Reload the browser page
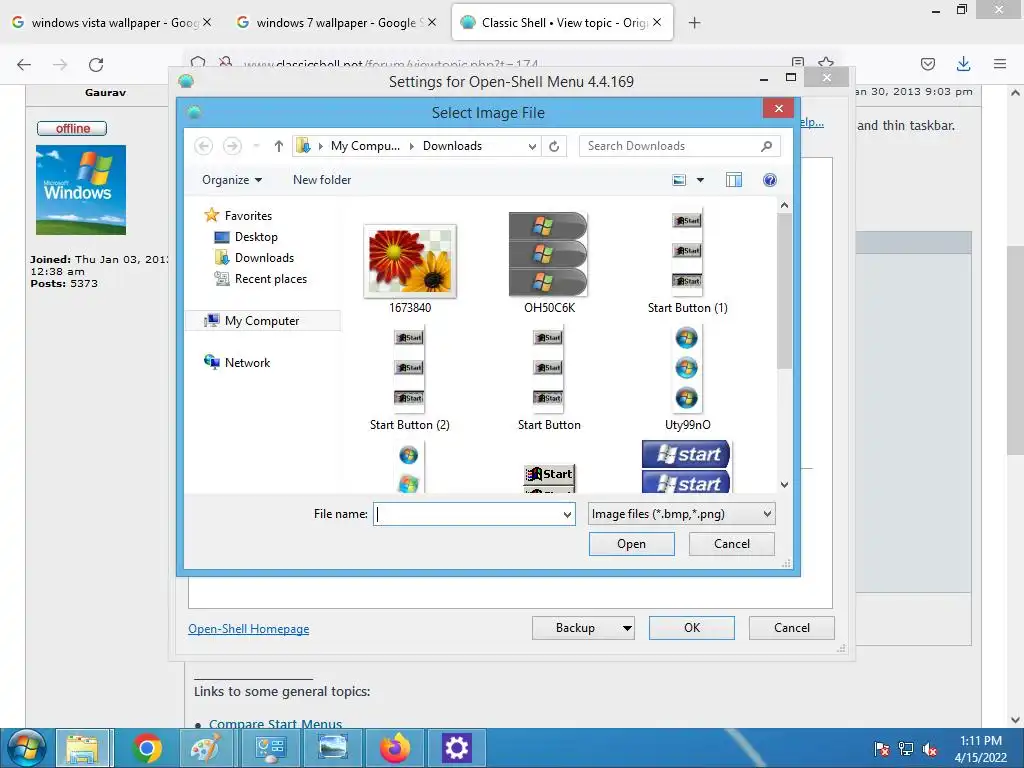The width and height of the screenshot is (1024, 768). [x=96, y=64]
